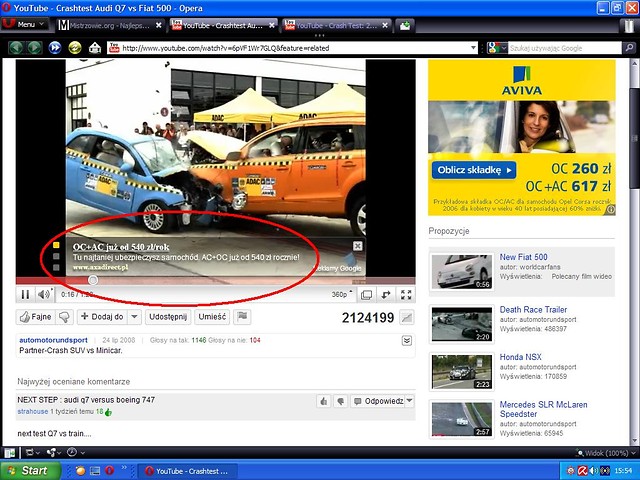Screen dimensions: 640x480
Task: Select the first yellow ad indicator square
Action: tap(56, 245)
